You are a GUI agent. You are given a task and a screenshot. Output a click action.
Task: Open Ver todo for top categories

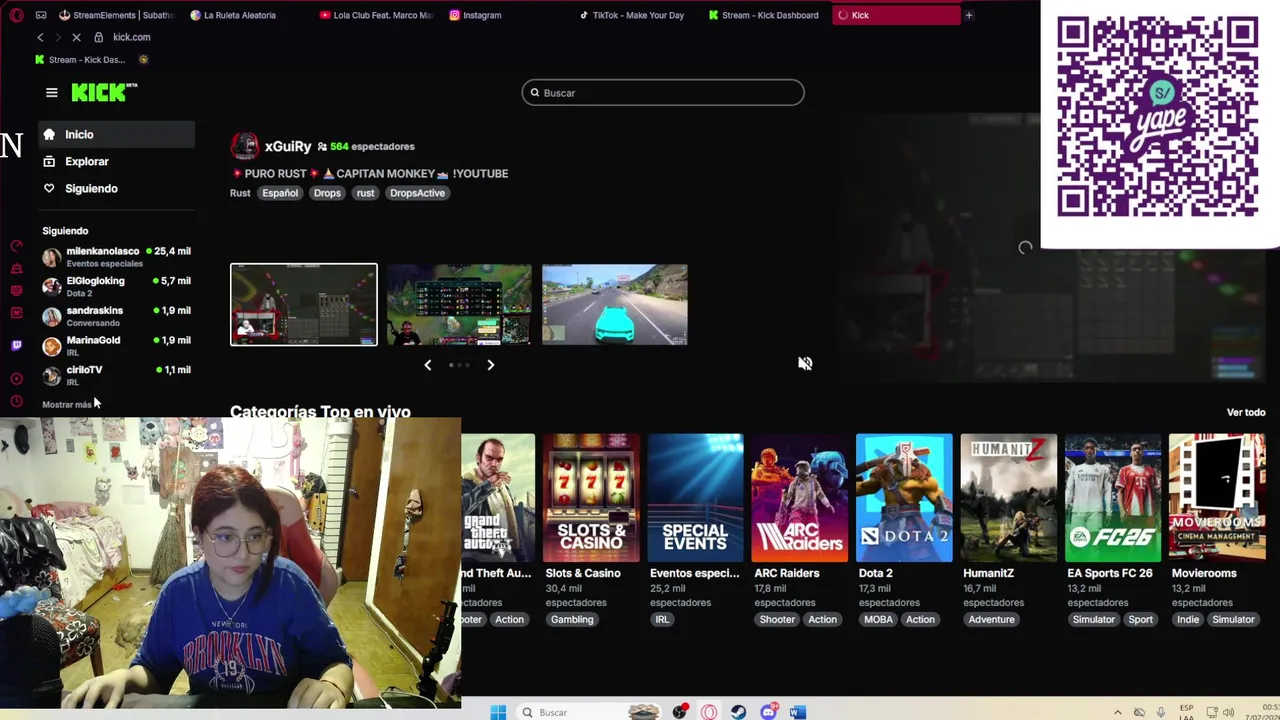(1246, 412)
